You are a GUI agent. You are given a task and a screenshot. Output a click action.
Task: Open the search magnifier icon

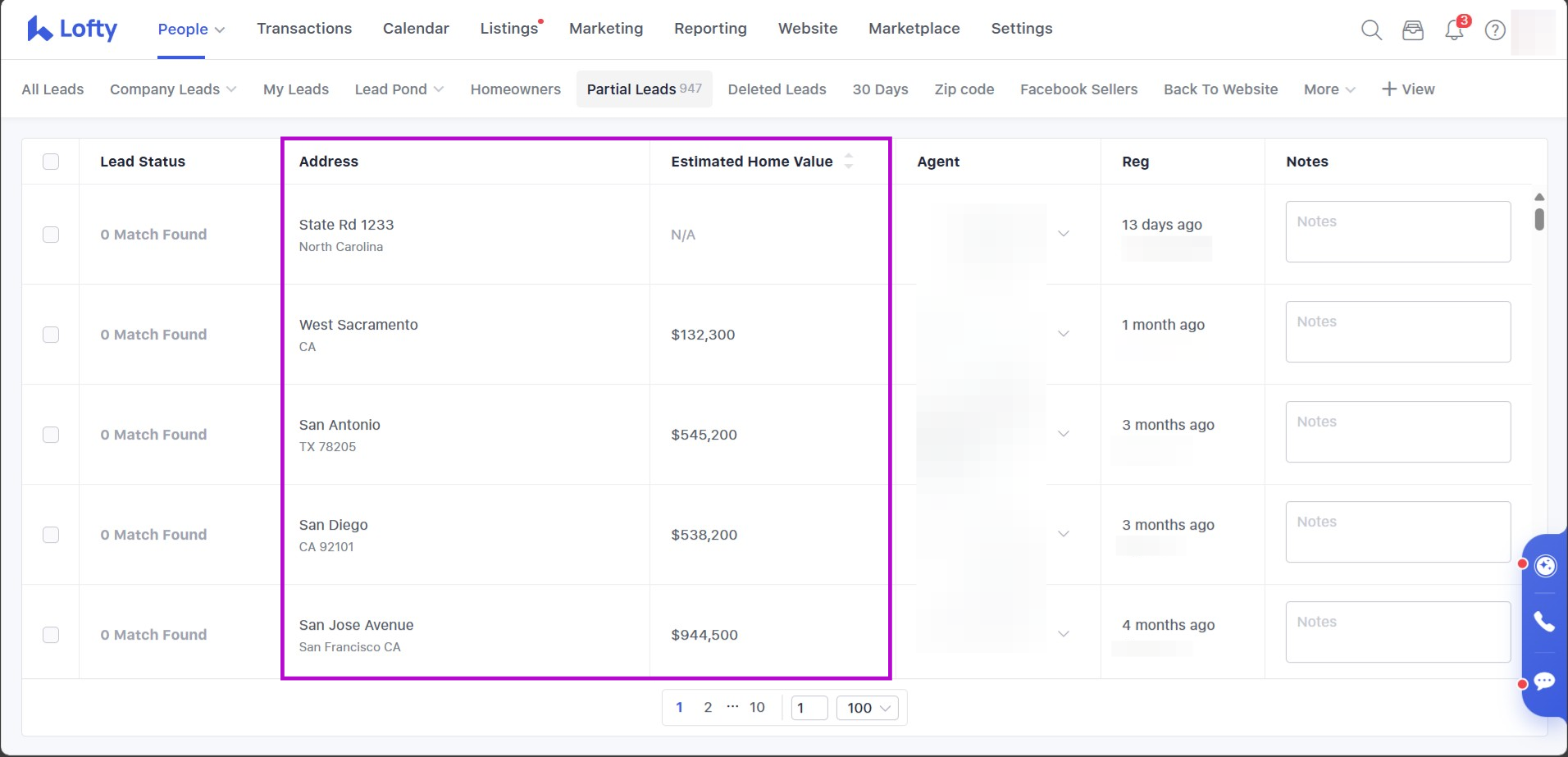pyautogui.click(x=1371, y=30)
